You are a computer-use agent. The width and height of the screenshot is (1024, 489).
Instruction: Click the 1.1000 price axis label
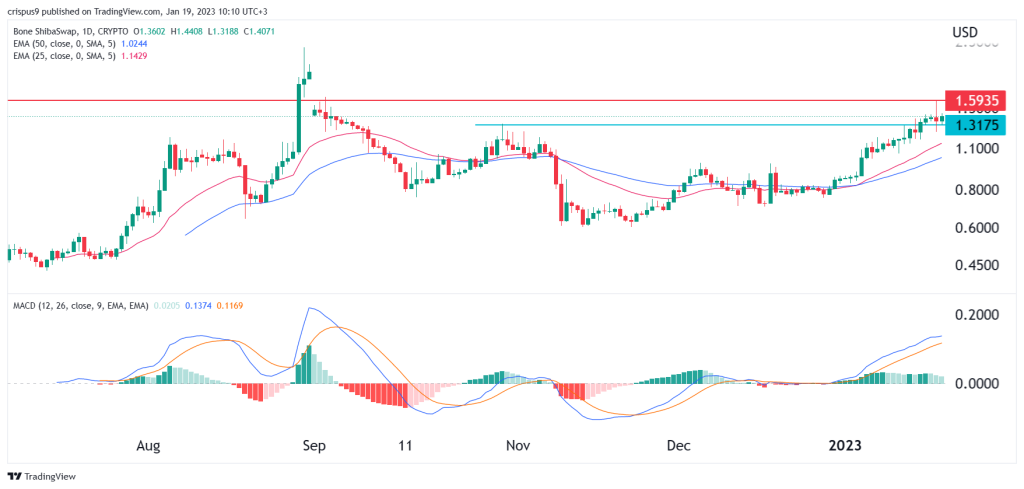click(976, 149)
